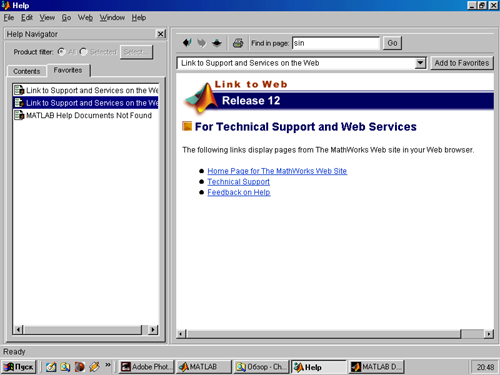
Task: Open the Edit menu
Action: [27, 18]
